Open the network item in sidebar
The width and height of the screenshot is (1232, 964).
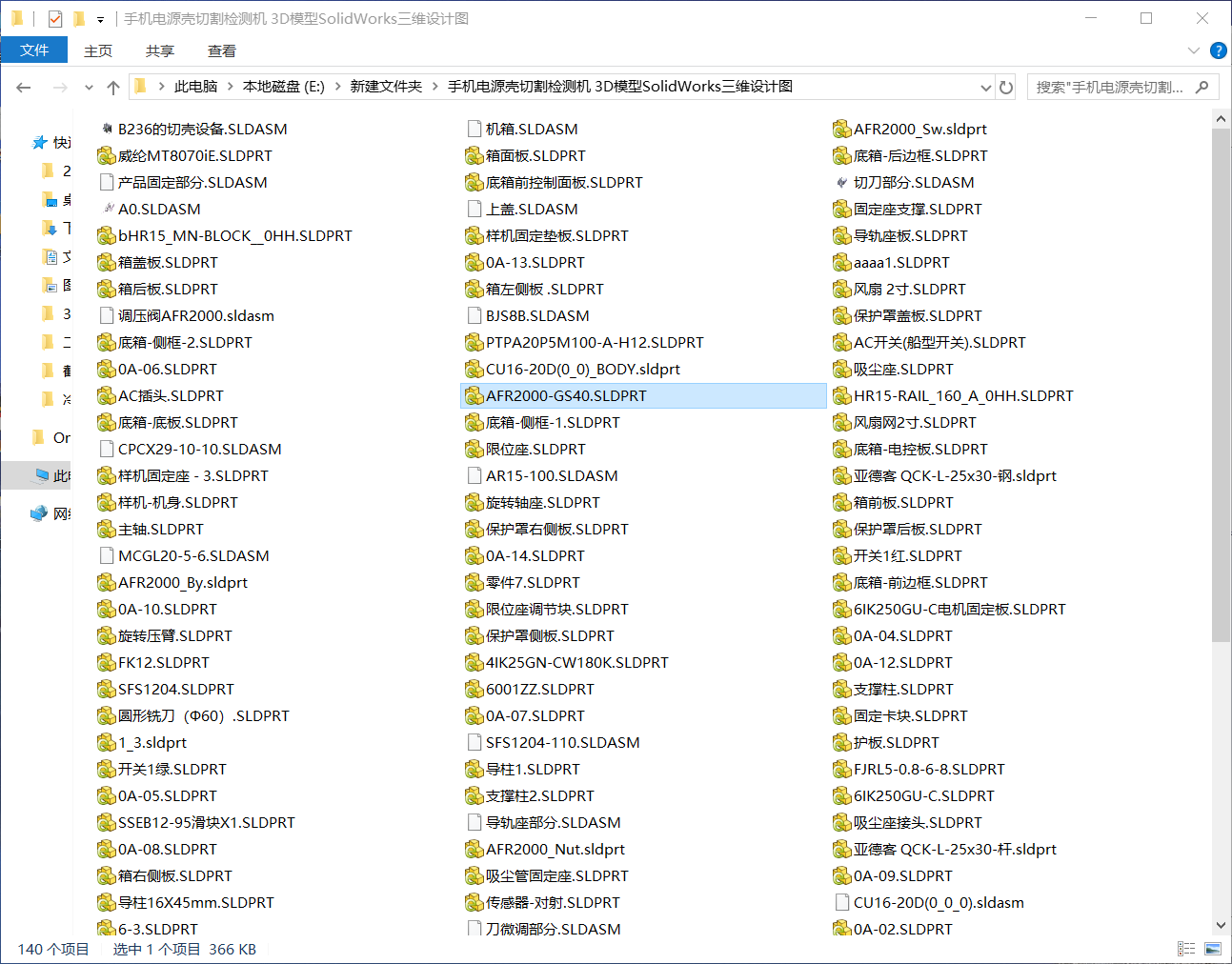click(51, 513)
